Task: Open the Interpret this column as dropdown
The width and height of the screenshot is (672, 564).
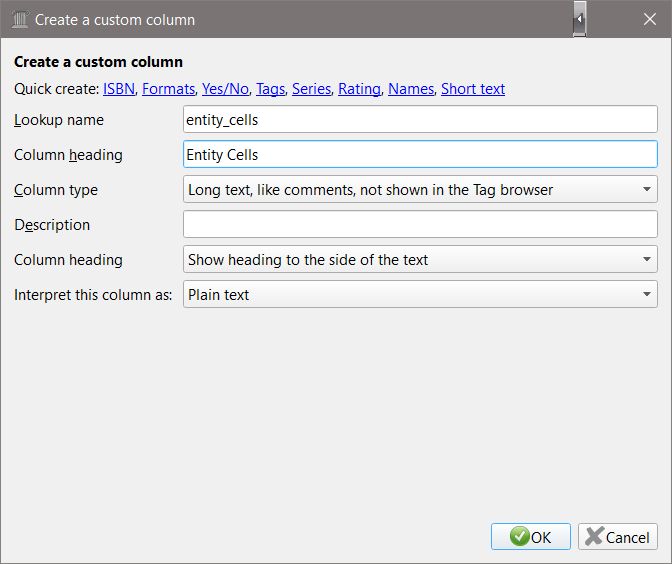Action: tap(420, 295)
